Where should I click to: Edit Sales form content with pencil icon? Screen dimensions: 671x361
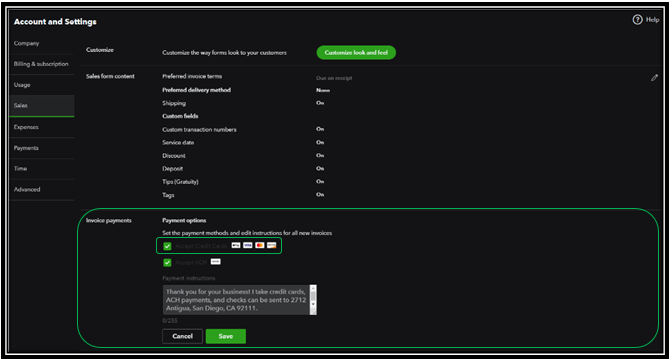(654, 78)
